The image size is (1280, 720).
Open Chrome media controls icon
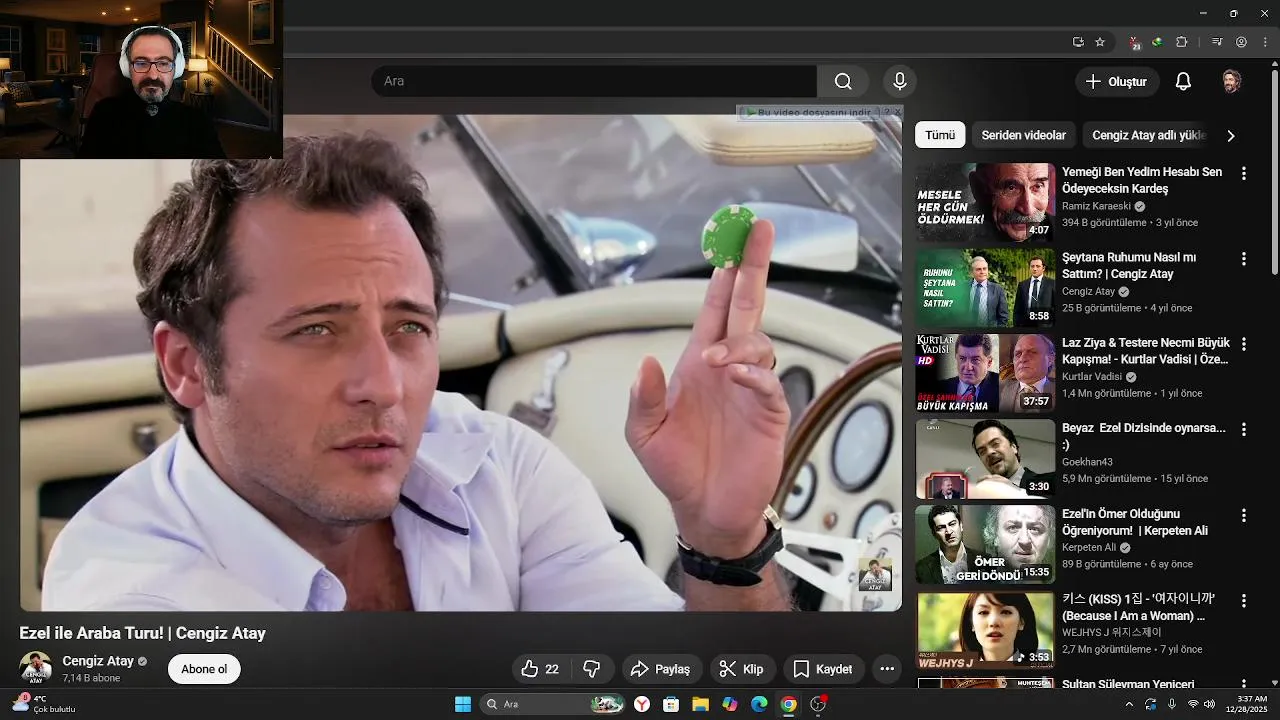[1217, 42]
